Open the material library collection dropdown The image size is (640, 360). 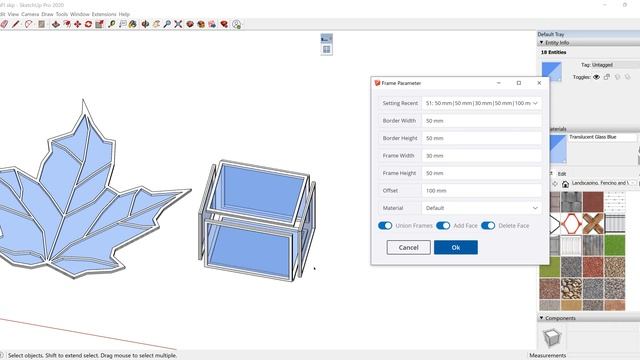(x=603, y=183)
